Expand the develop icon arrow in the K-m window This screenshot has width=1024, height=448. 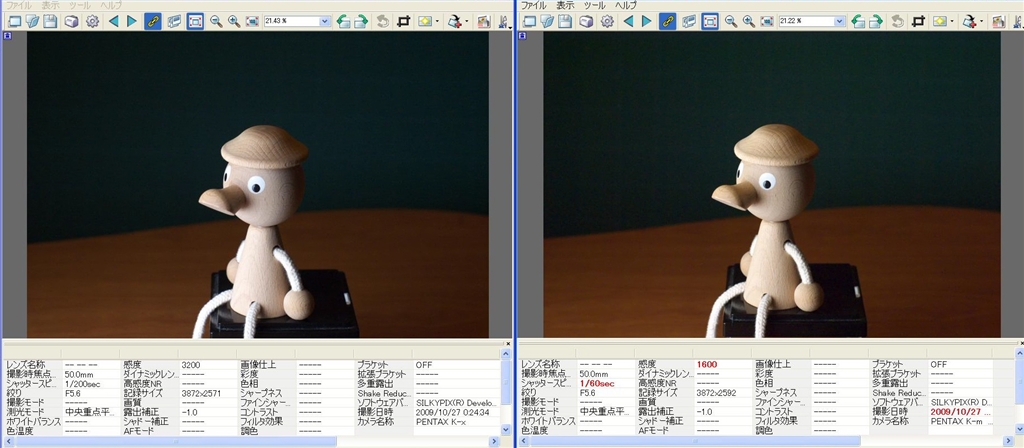click(981, 22)
